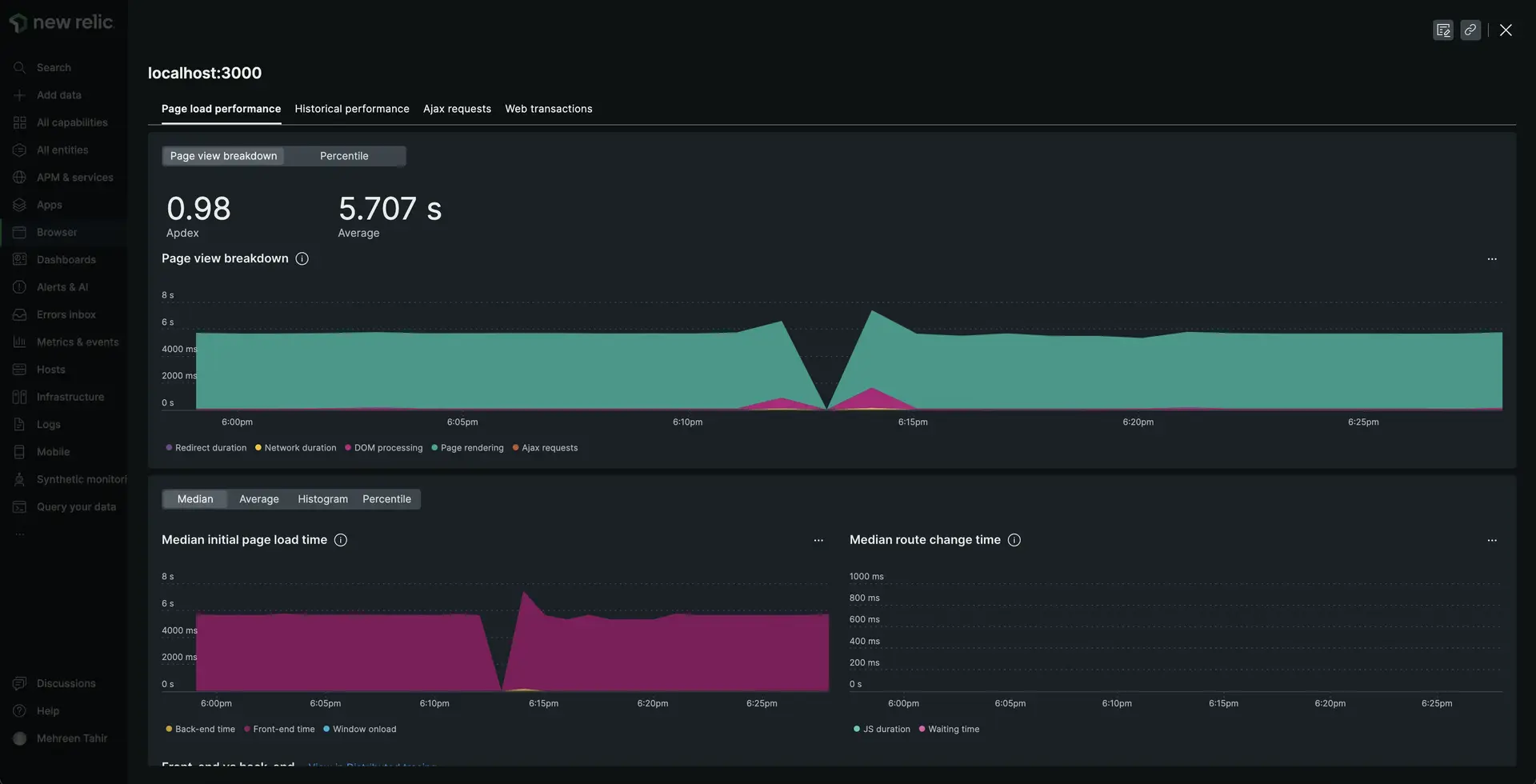The height and width of the screenshot is (784, 1536).
Task: Open Query your data link
Action: [x=76, y=507]
